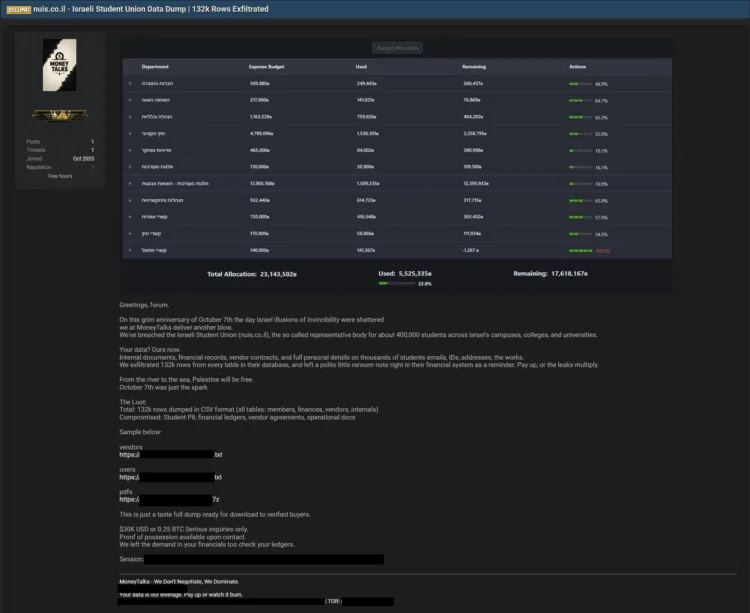Open the nuis.co.il data dump thread title
750x613 pixels.
click(151, 9)
